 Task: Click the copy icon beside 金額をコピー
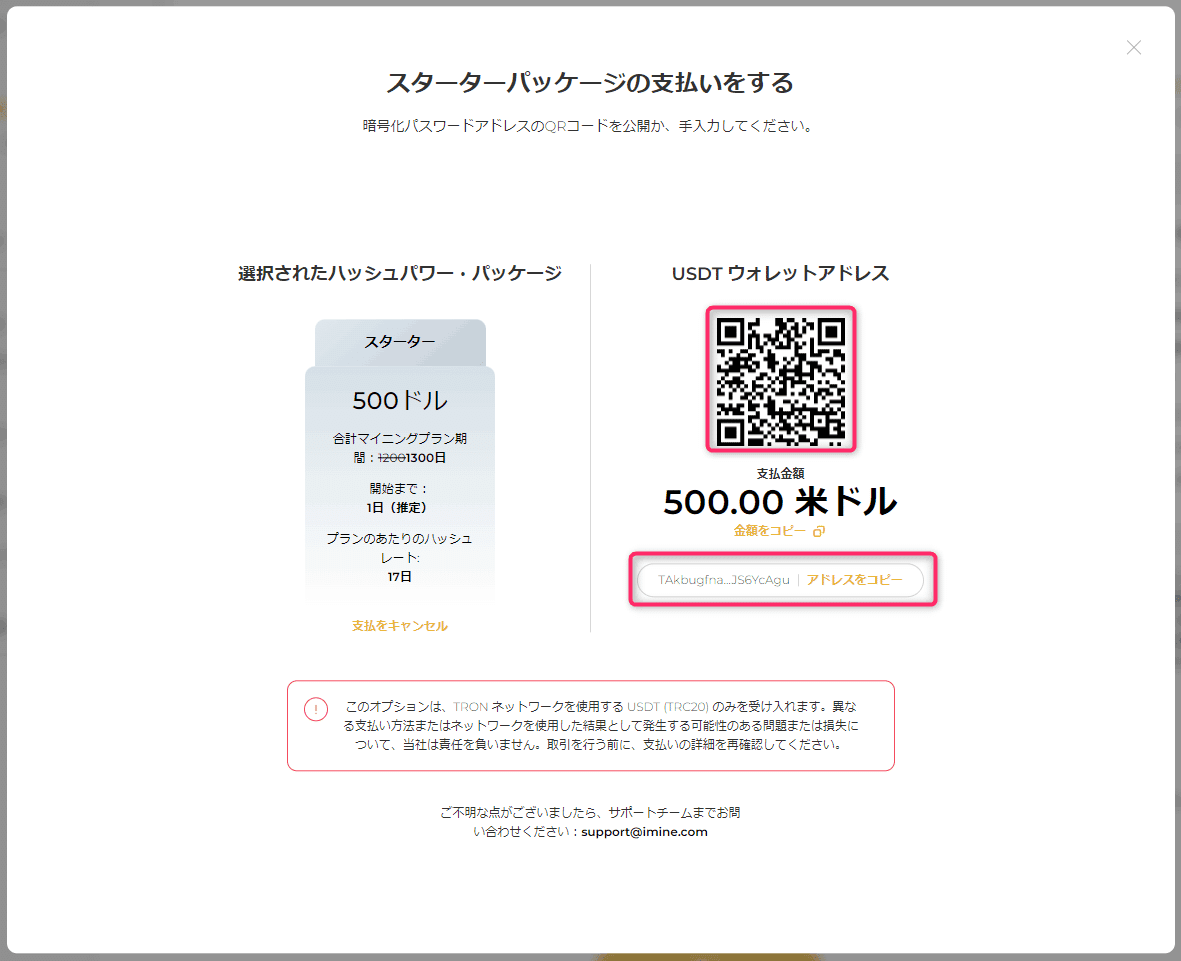[819, 531]
